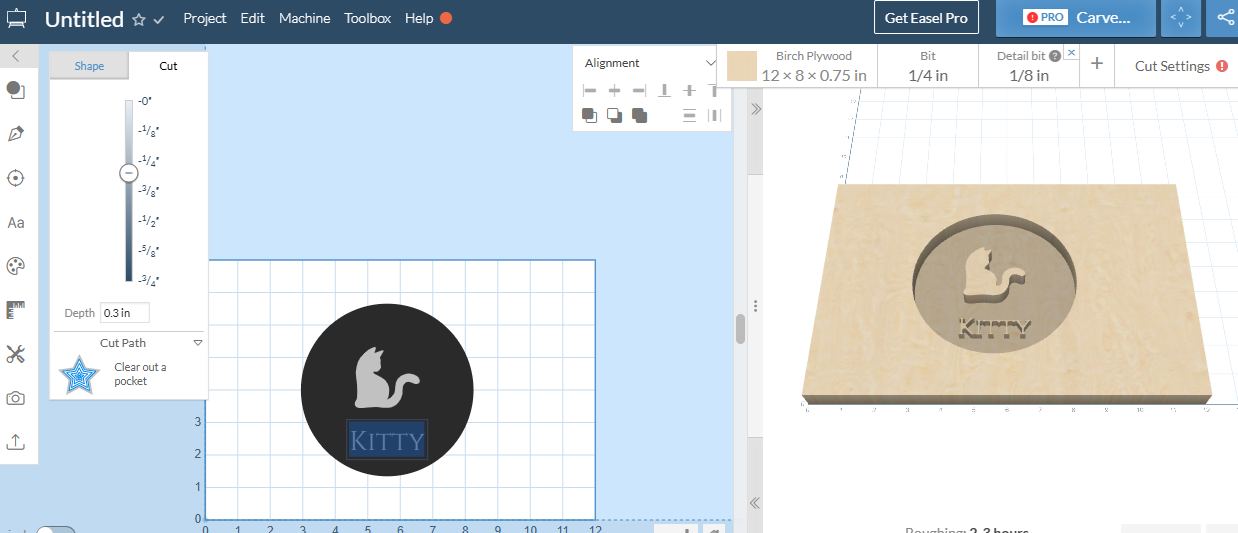Open the Apps wrench tools icon

15,354
